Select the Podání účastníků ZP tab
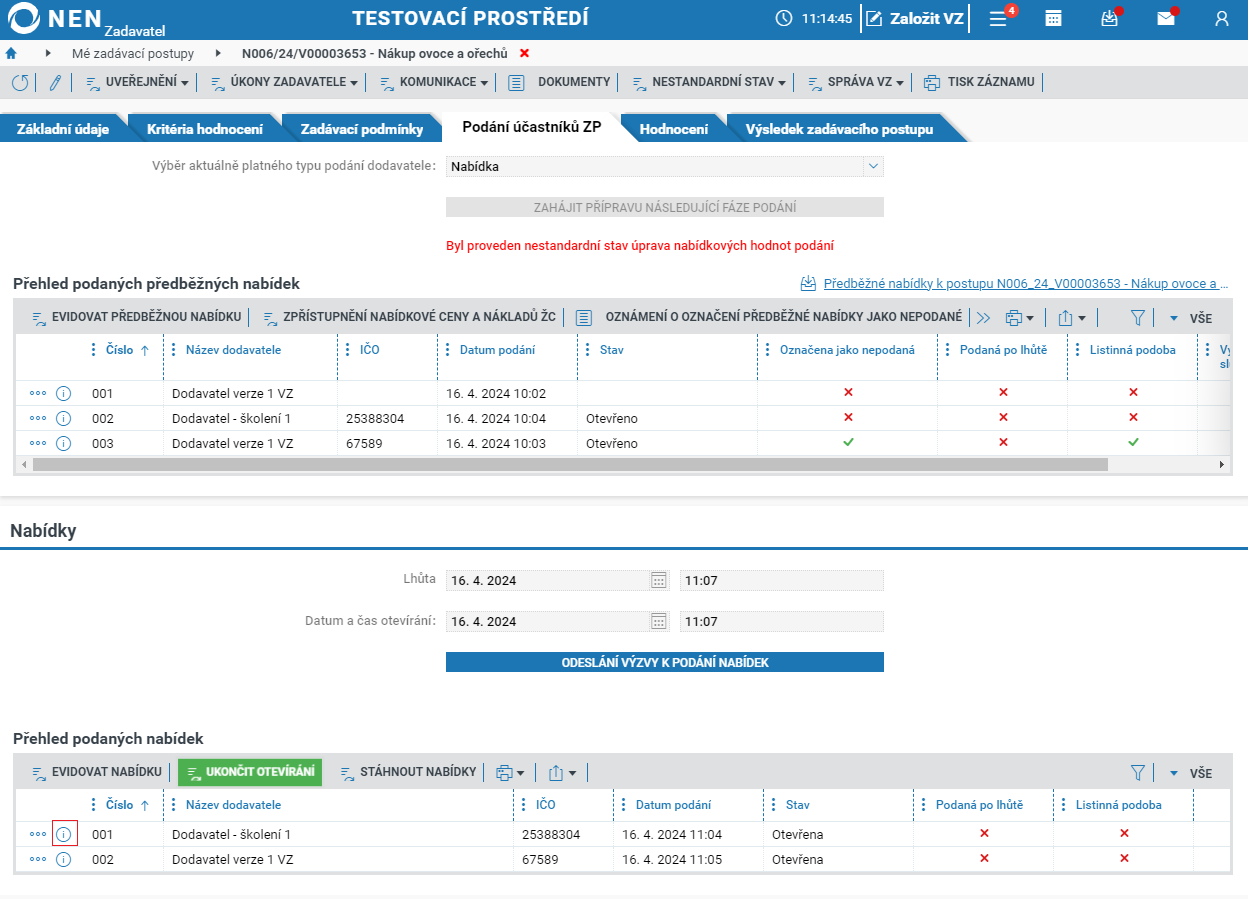 pos(532,128)
